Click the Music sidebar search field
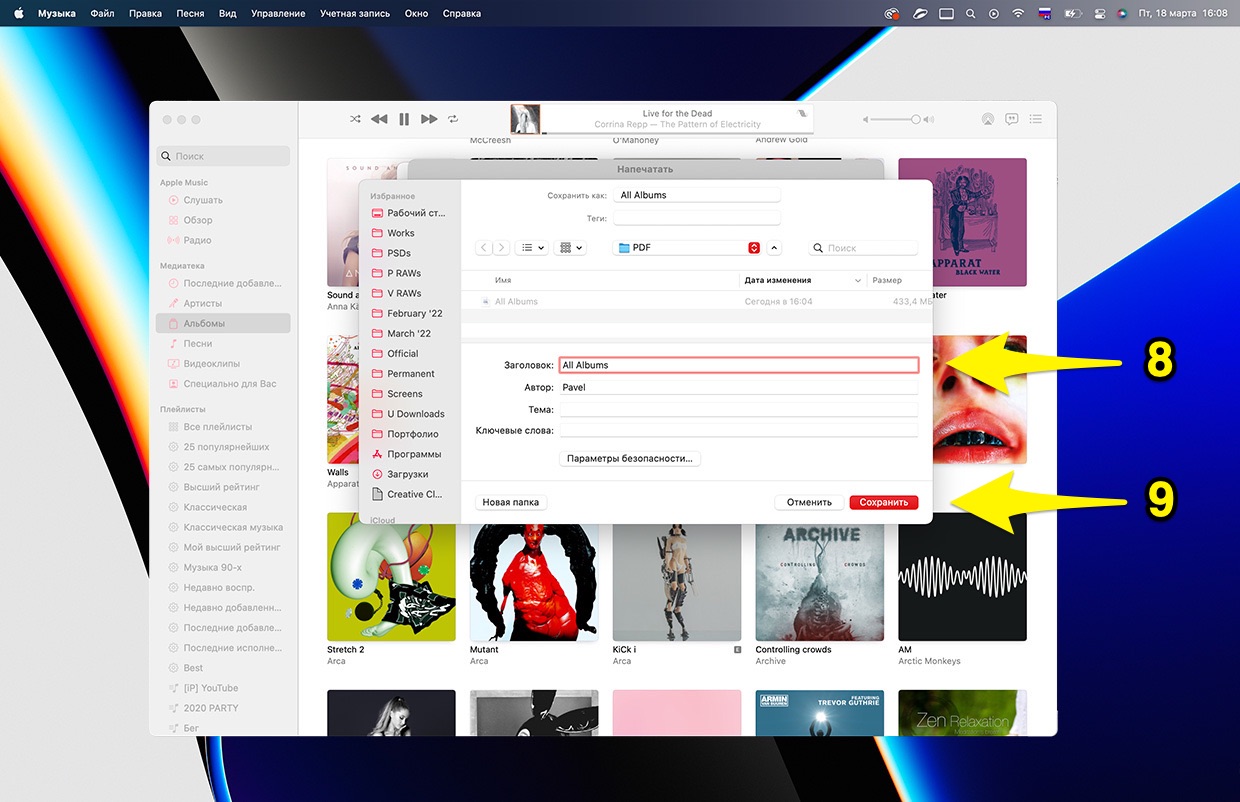The height and width of the screenshot is (802, 1240). click(x=223, y=156)
